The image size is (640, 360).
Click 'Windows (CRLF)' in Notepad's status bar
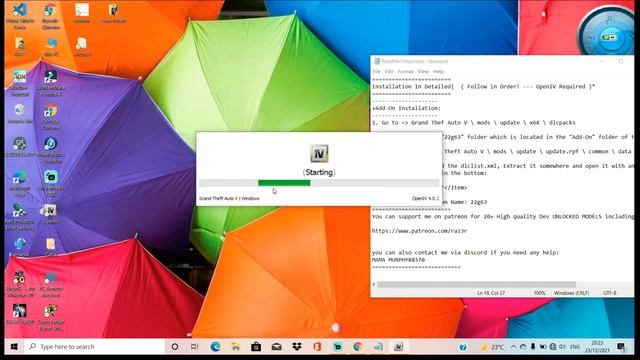(571, 293)
